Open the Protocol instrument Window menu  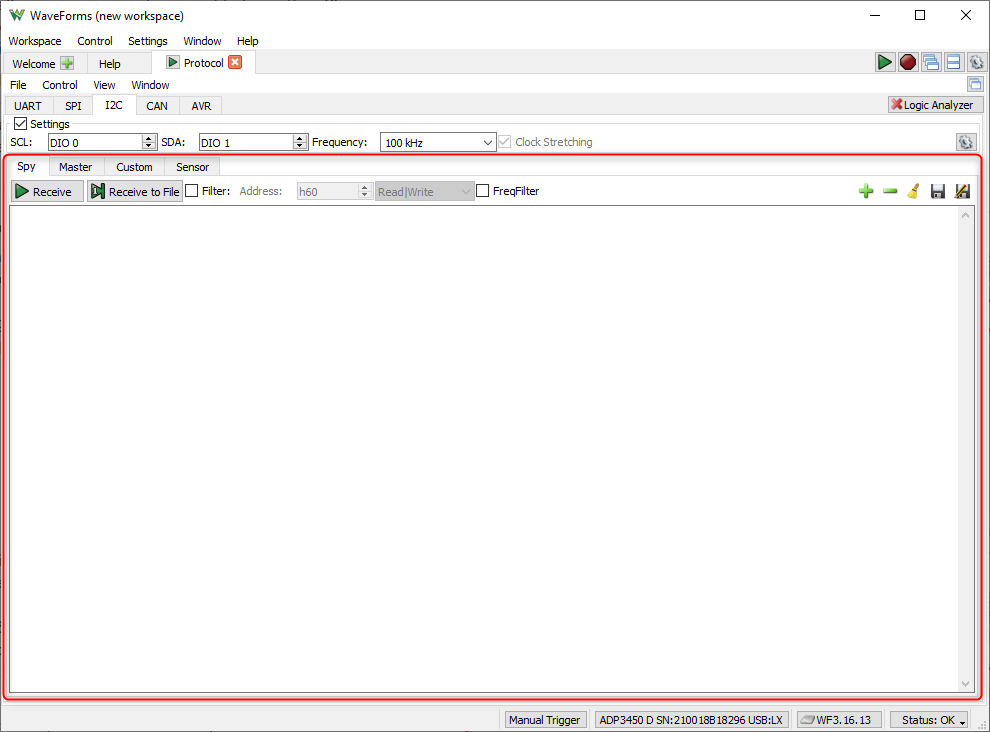(x=150, y=85)
